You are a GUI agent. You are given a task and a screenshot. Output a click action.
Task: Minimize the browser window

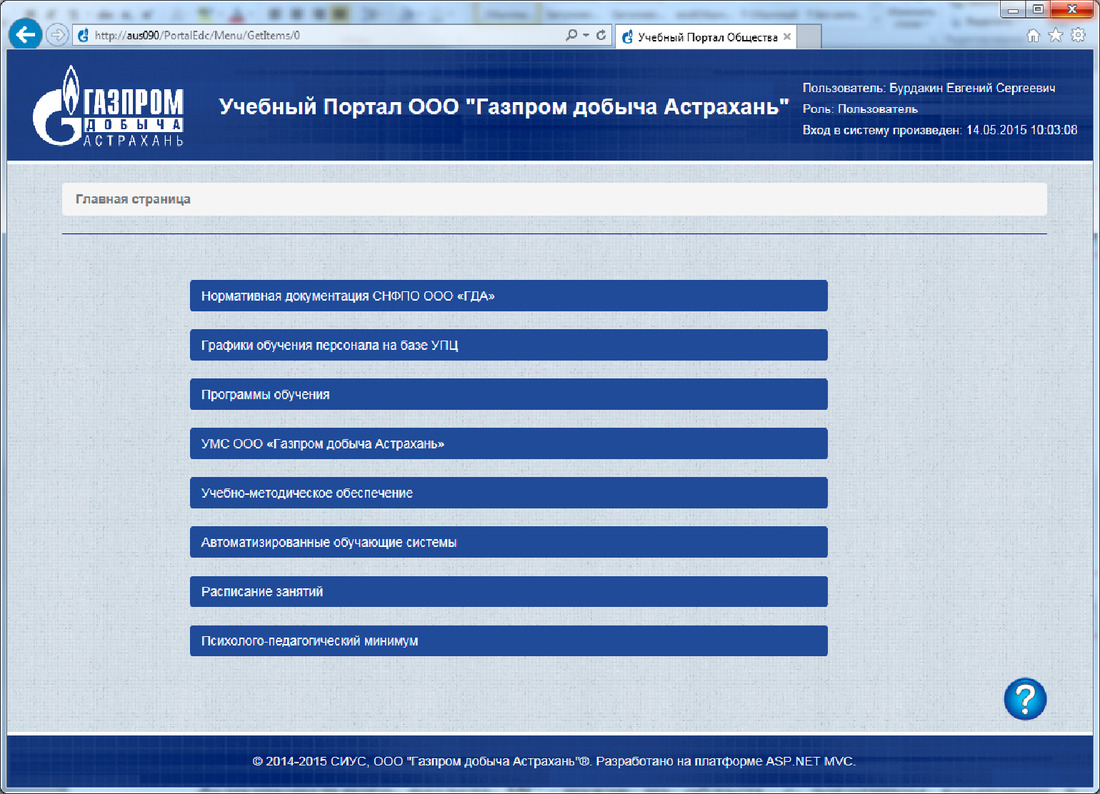click(x=1013, y=10)
